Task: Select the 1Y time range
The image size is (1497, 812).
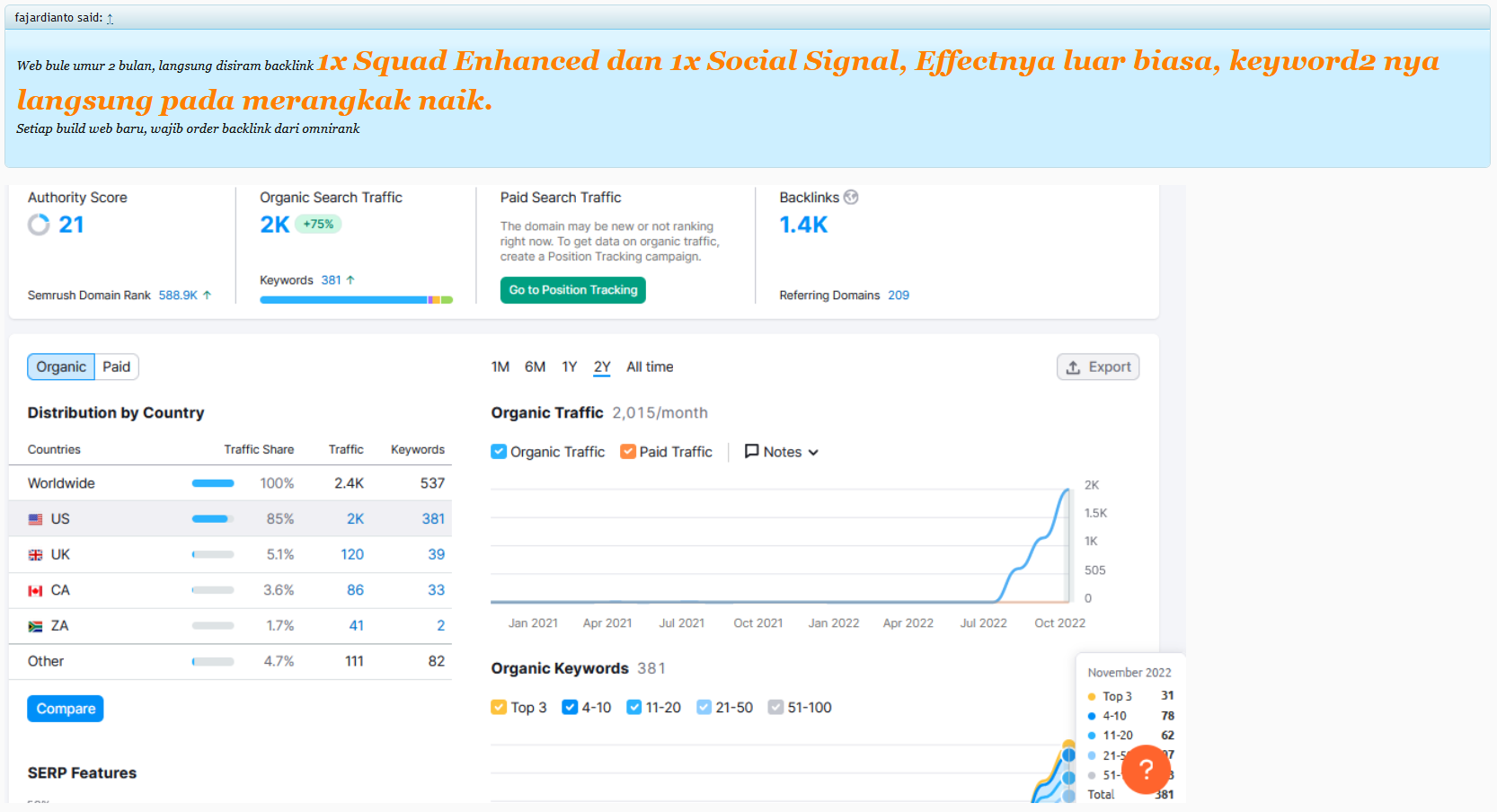Action: [x=569, y=366]
